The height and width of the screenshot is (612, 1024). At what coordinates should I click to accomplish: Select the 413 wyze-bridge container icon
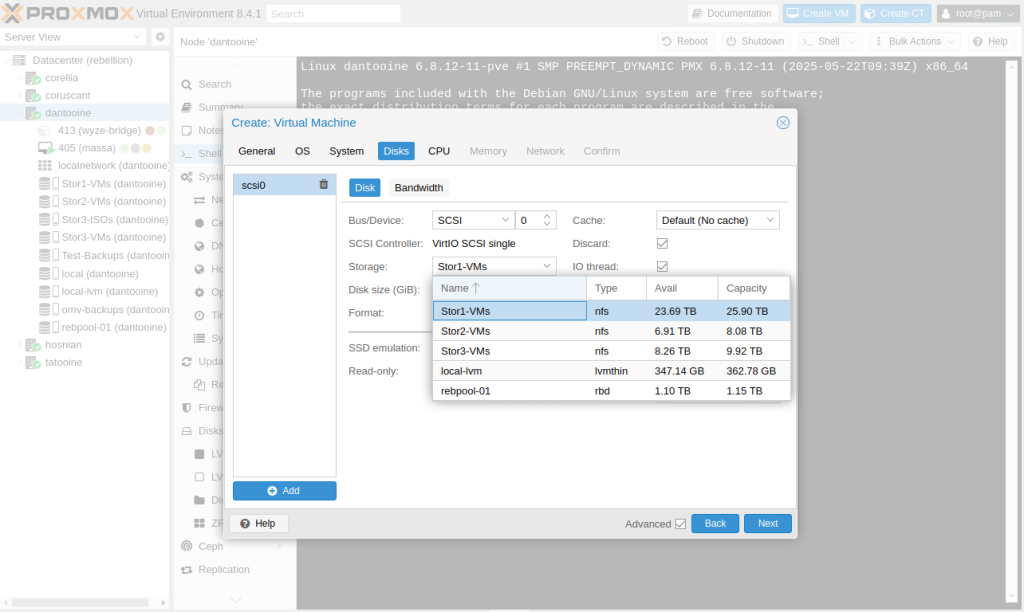(45, 131)
